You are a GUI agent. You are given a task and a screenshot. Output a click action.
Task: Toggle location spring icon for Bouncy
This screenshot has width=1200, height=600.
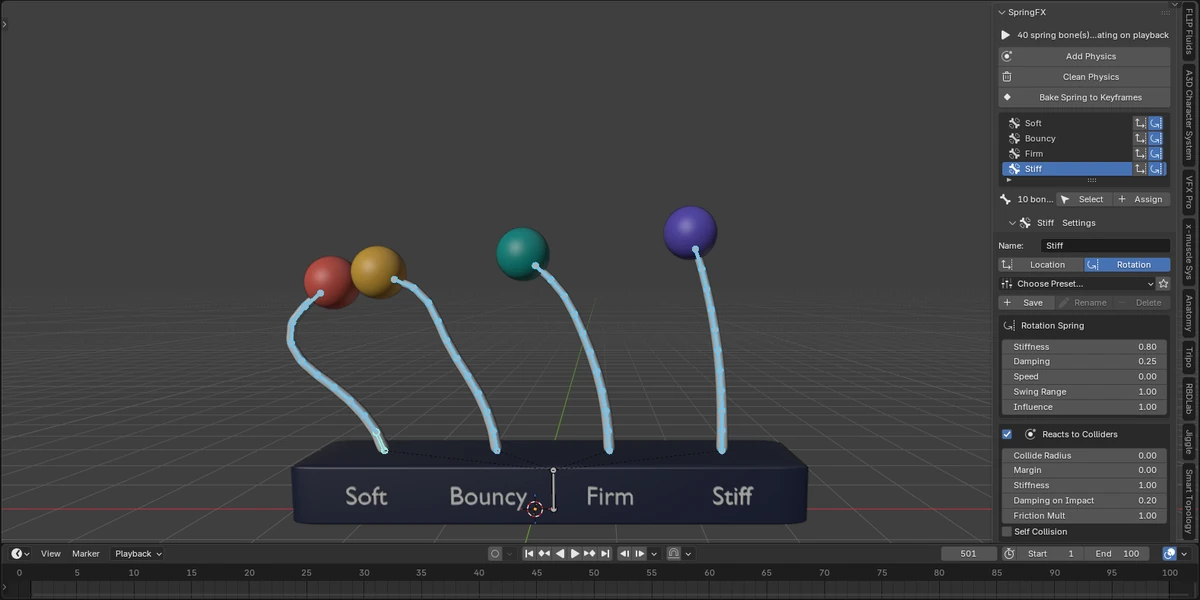pos(1140,138)
